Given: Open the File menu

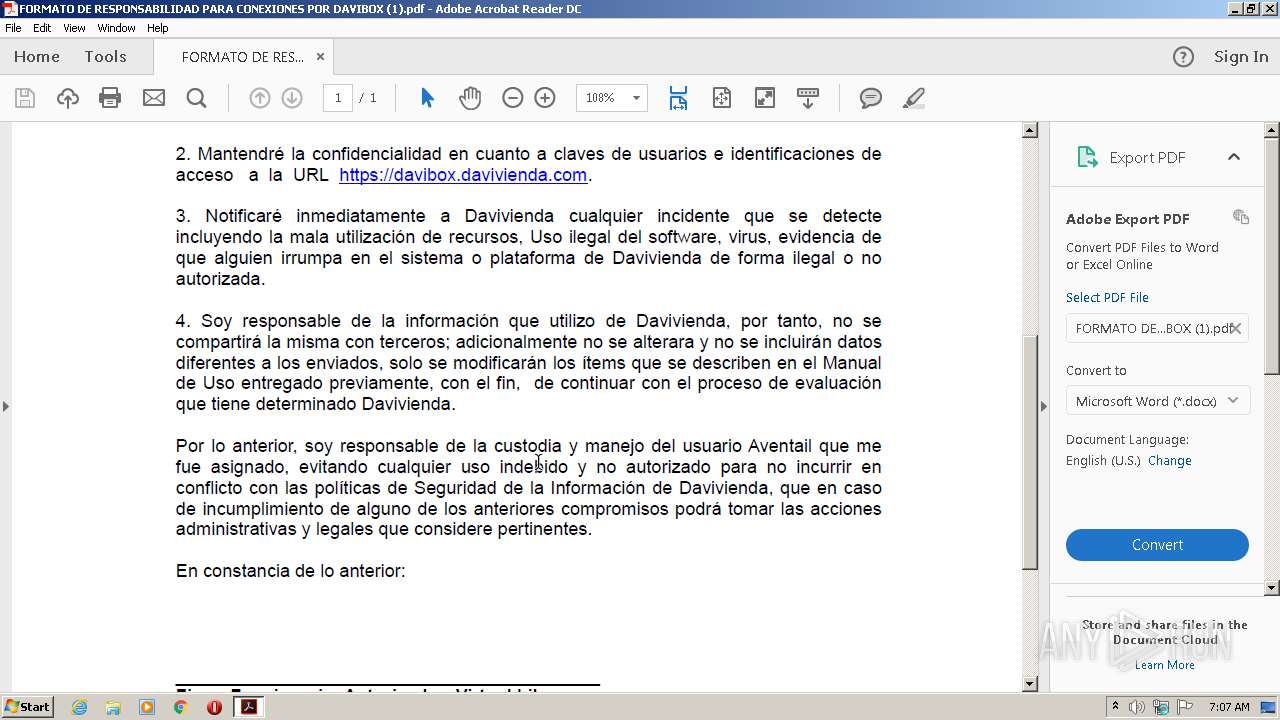Looking at the screenshot, I should coord(13,28).
